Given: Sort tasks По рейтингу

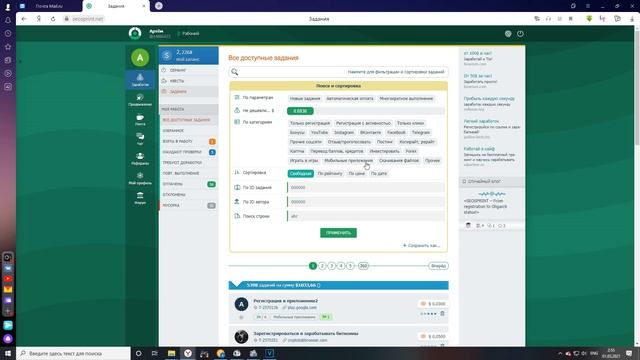Looking at the screenshot, I should pyautogui.click(x=330, y=173).
